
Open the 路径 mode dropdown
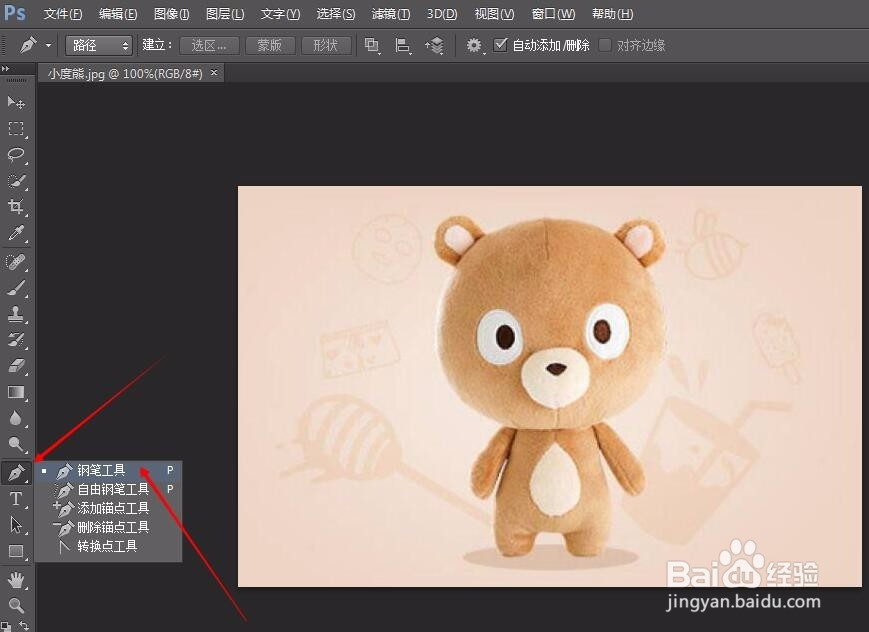[x=99, y=46]
